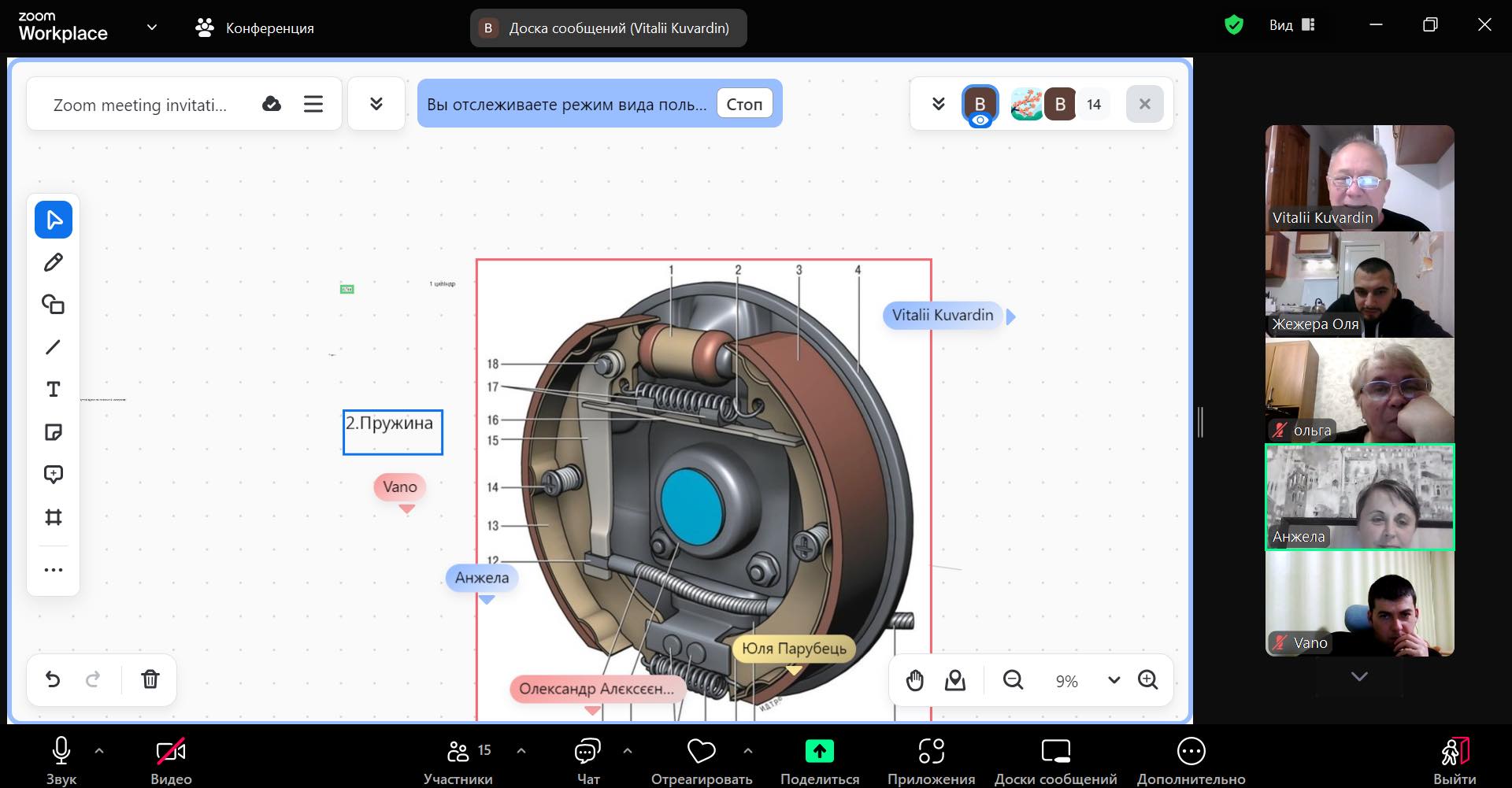
Task: Zoom in on the whiteboard
Action: [1147, 679]
